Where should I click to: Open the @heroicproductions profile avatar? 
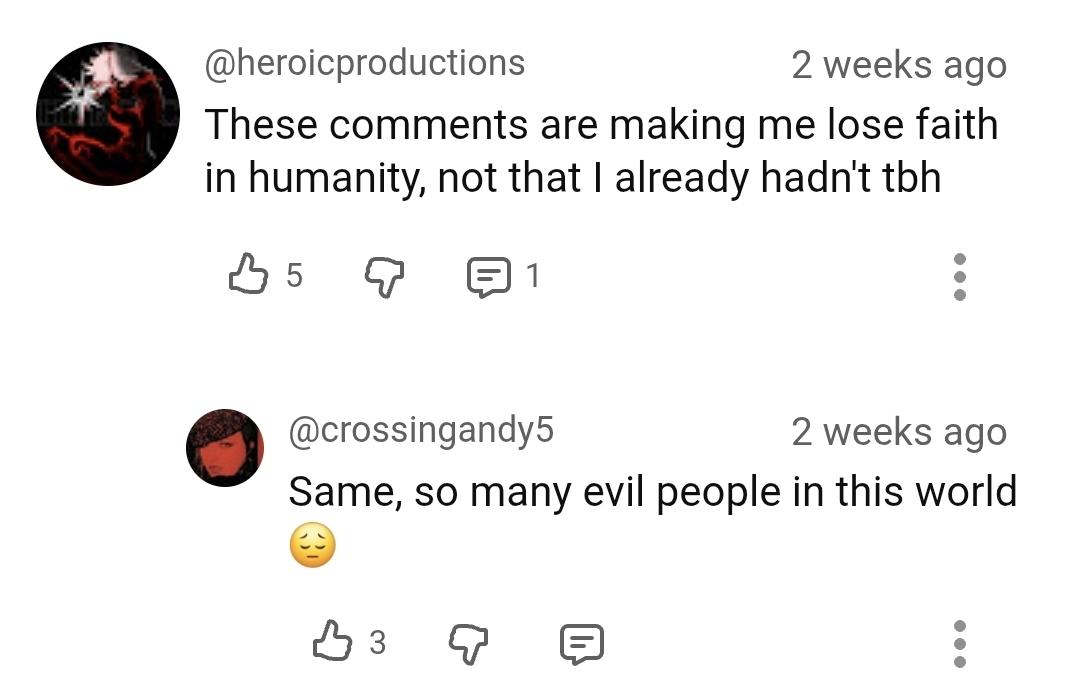(108, 114)
